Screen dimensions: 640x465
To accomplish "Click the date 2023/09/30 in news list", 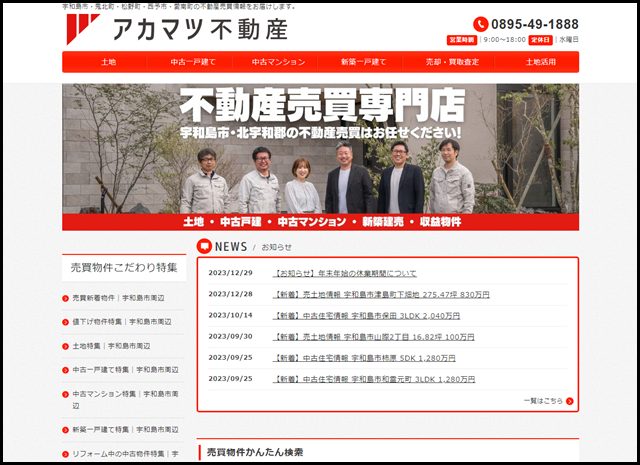I will tap(230, 336).
